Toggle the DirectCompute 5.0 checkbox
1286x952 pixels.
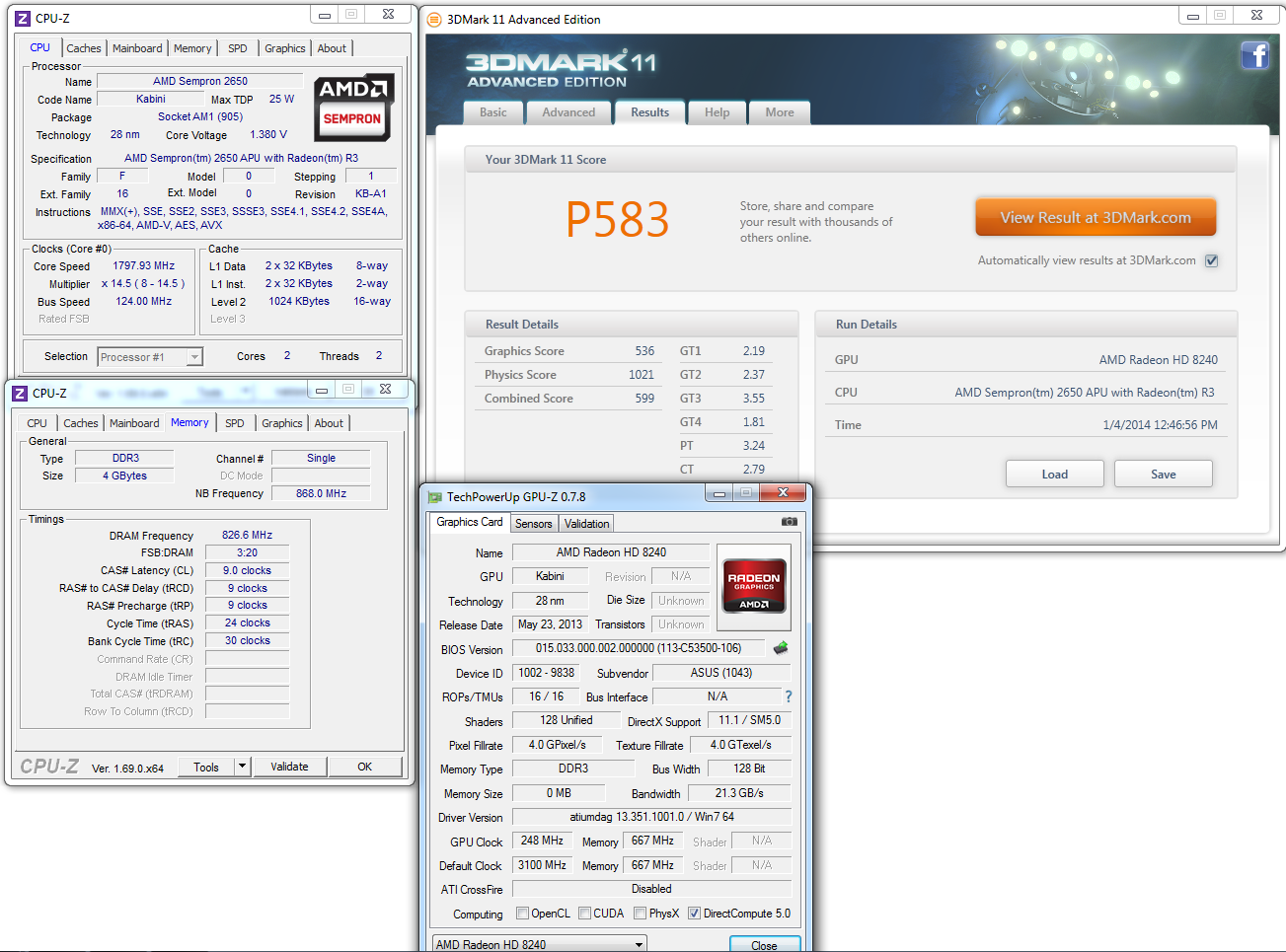point(695,914)
